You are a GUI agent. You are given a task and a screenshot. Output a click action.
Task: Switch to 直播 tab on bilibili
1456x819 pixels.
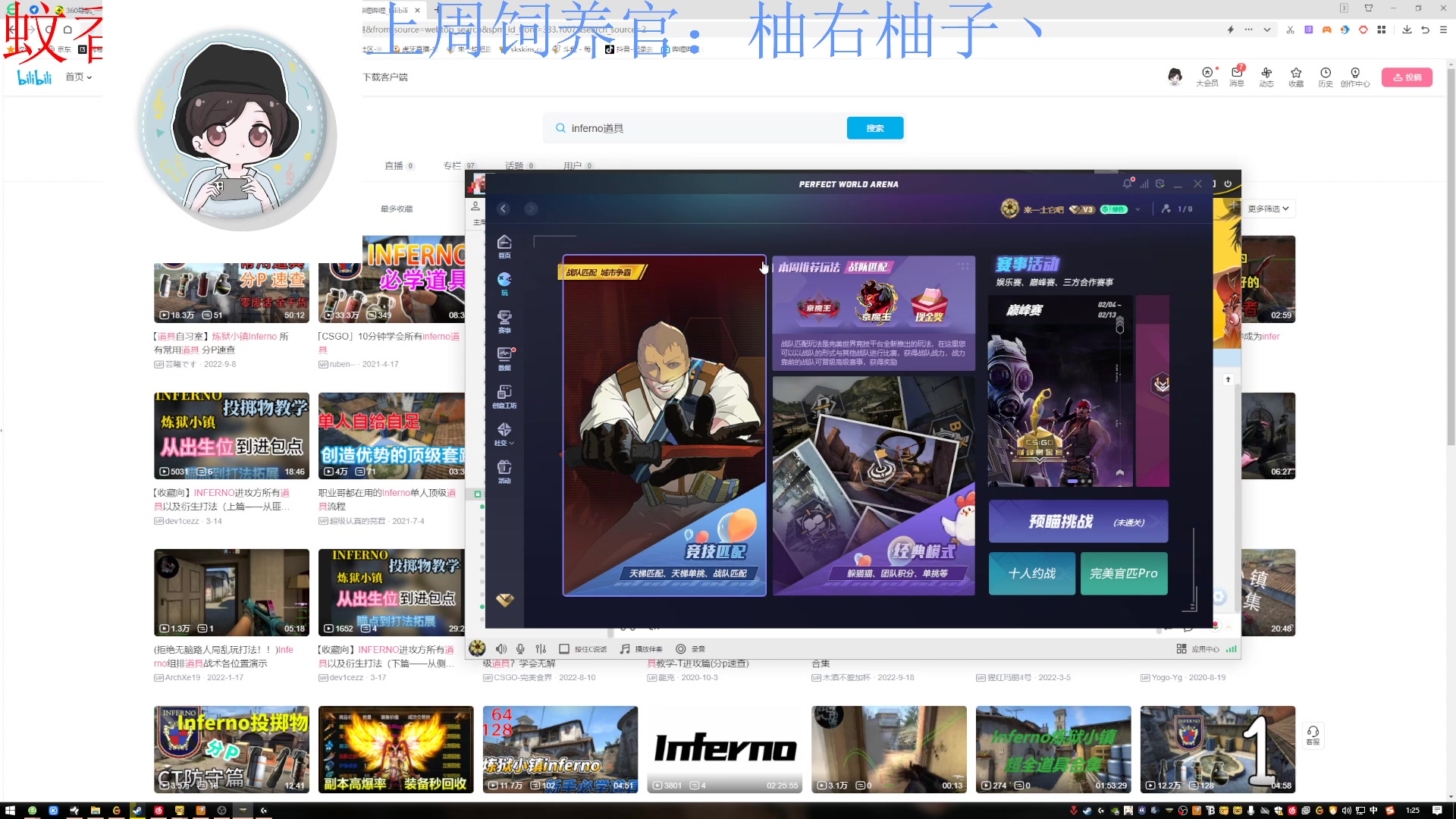(399, 165)
